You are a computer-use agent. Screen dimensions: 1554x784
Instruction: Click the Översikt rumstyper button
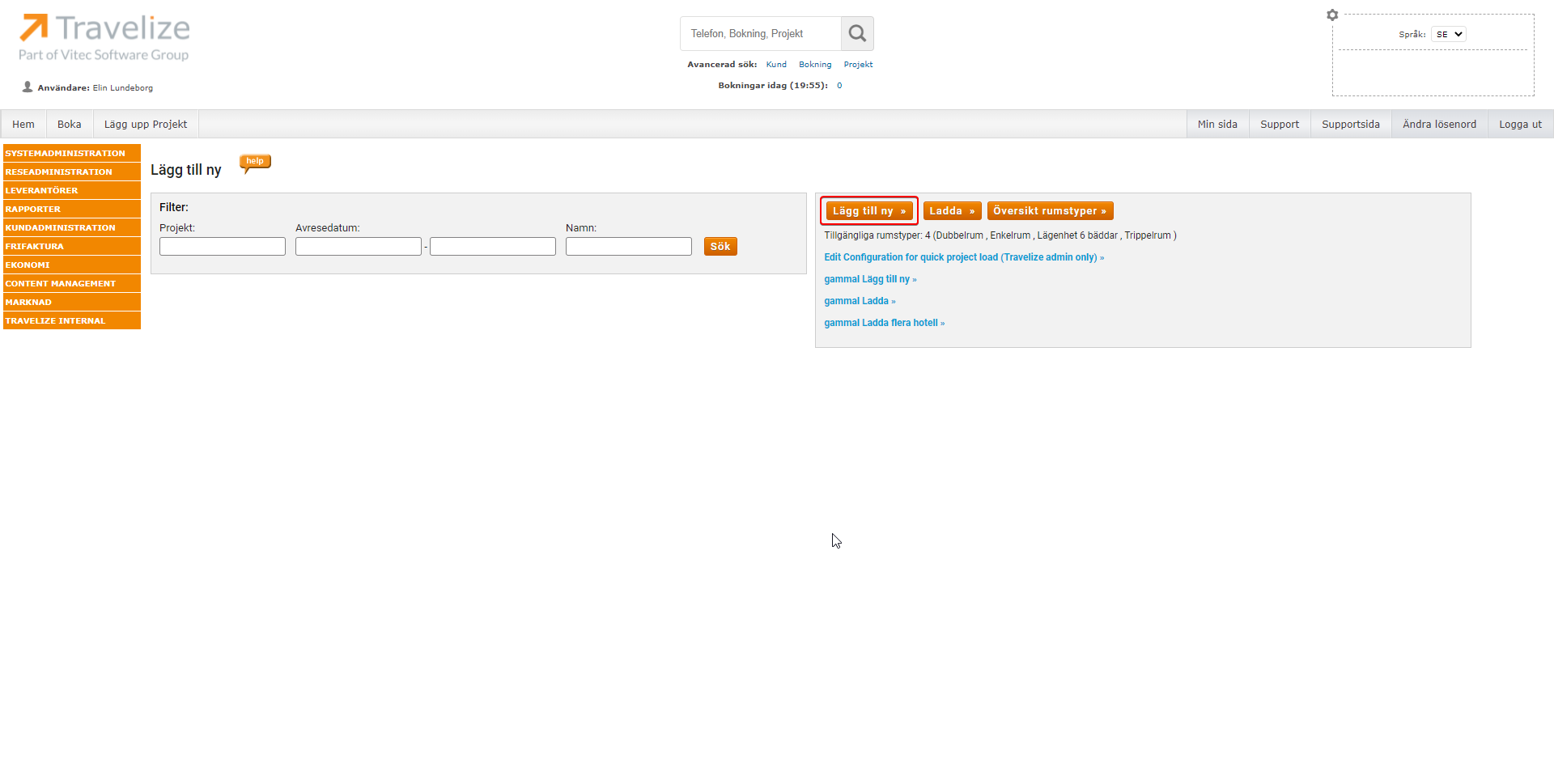click(x=1050, y=211)
